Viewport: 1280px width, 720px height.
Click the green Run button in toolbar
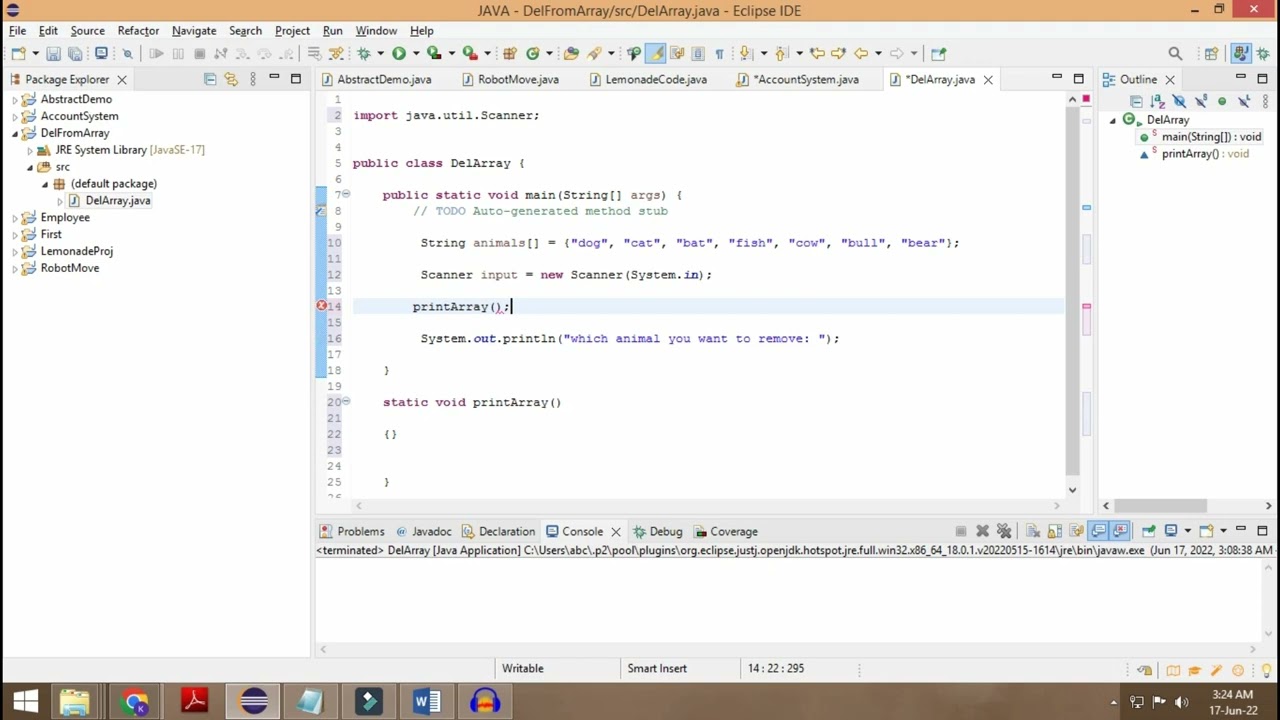click(x=398, y=53)
